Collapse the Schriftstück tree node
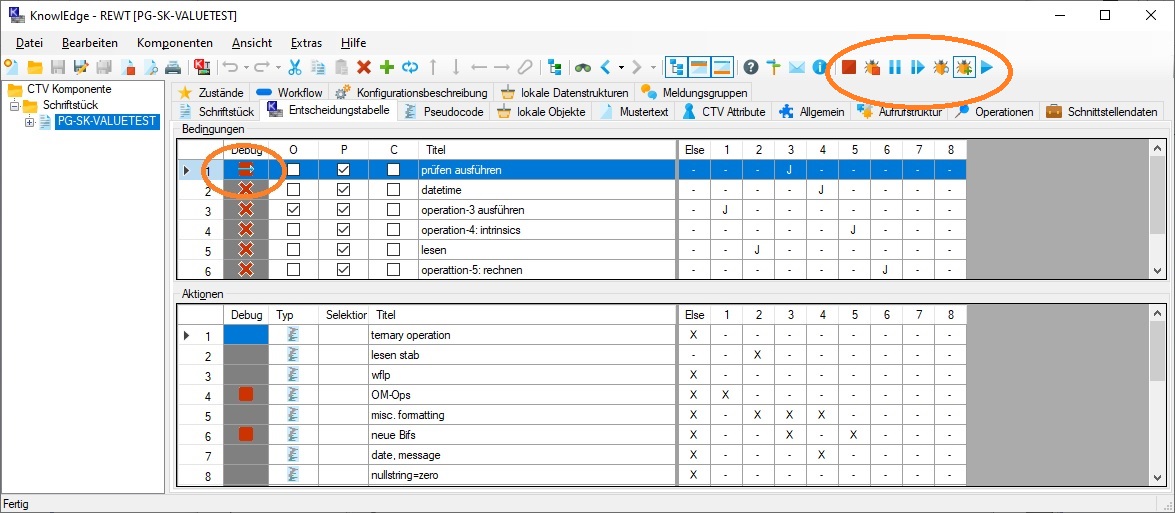Image resolution: width=1175 pixels, height=513 pixels. 15,106
